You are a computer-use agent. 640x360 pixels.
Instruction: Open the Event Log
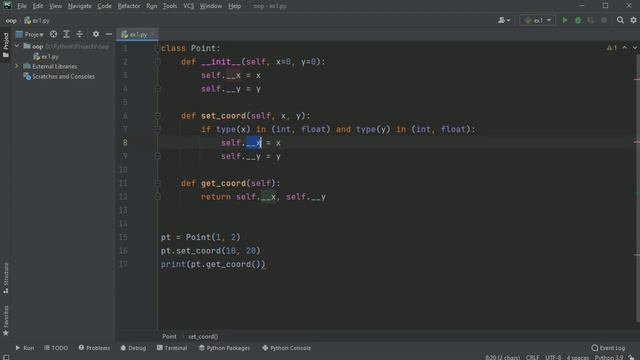(x=608, y=348)
